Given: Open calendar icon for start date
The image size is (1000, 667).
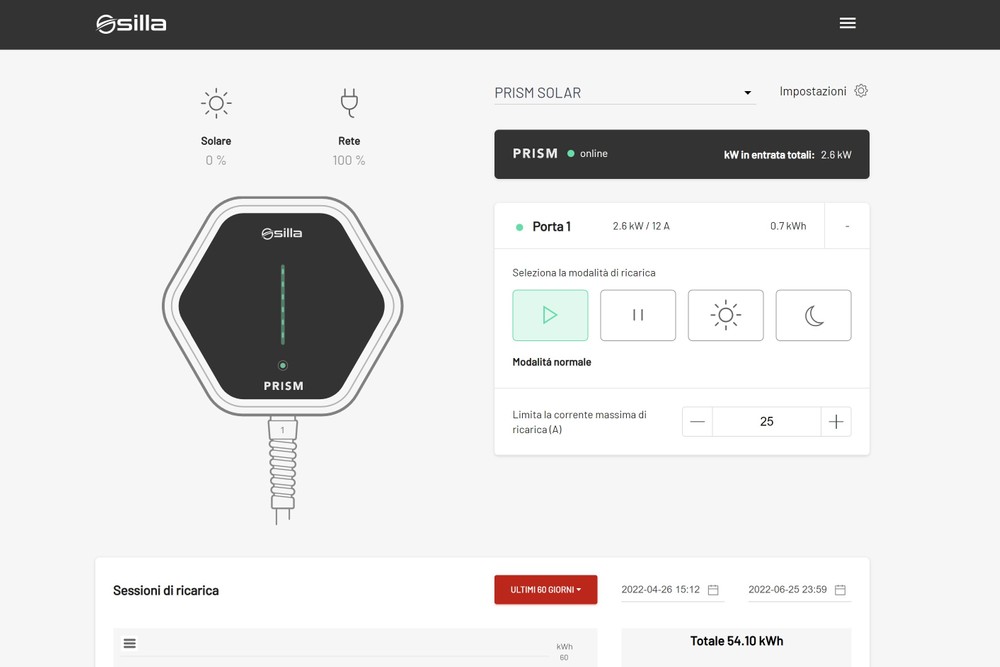Looking at the screenshot, I should point(713,590).
